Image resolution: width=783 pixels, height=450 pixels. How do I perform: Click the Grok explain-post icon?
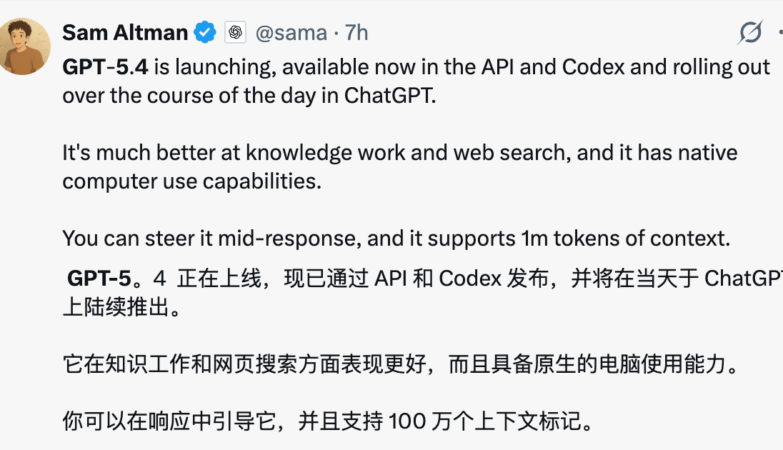tap(750, 33)
